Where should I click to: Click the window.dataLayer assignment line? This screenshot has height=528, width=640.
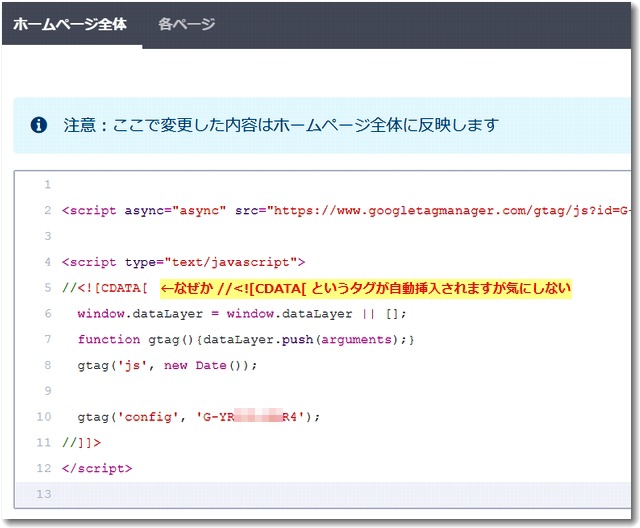[242, 314]
